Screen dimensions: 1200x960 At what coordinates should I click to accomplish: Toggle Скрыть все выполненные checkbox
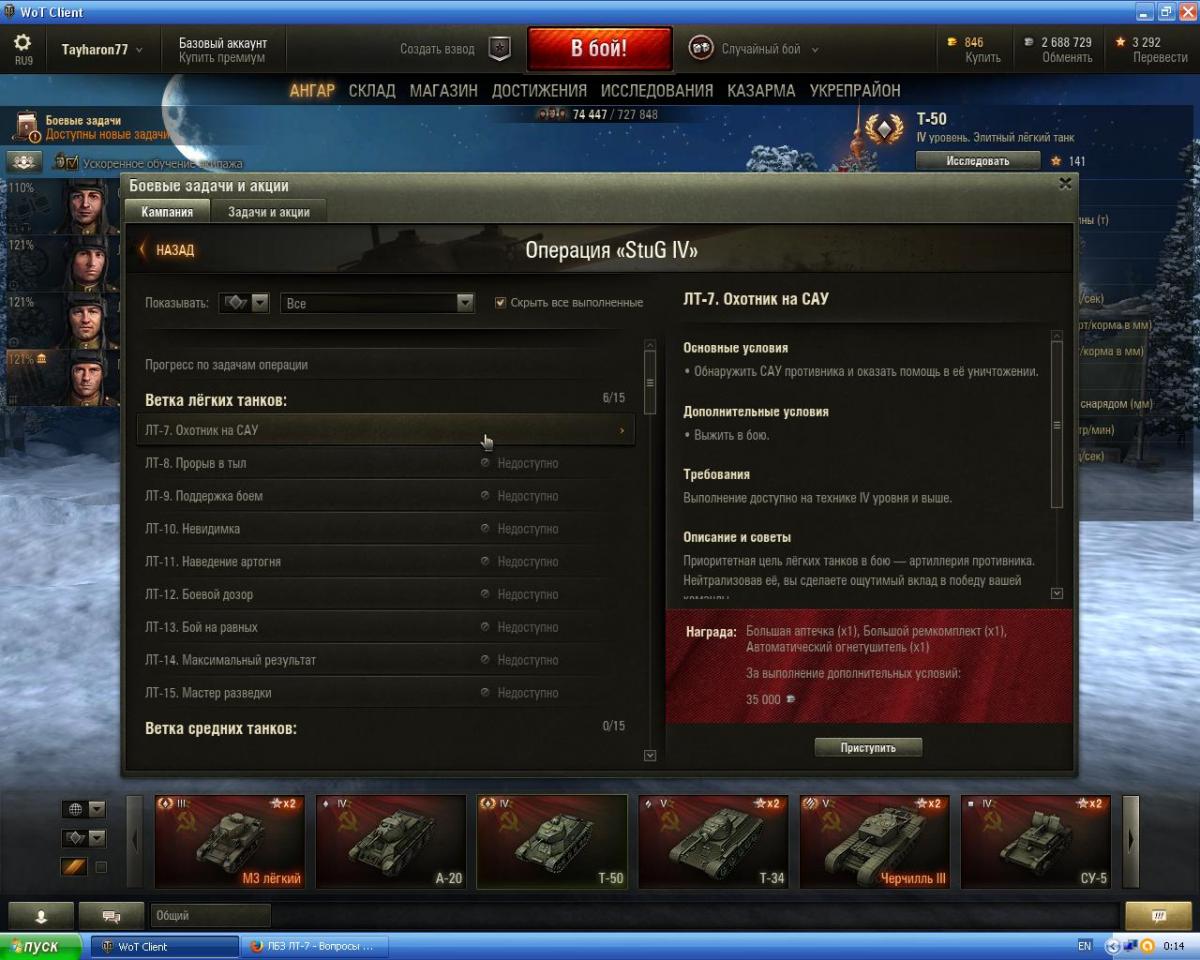click(x=501, y=302)
